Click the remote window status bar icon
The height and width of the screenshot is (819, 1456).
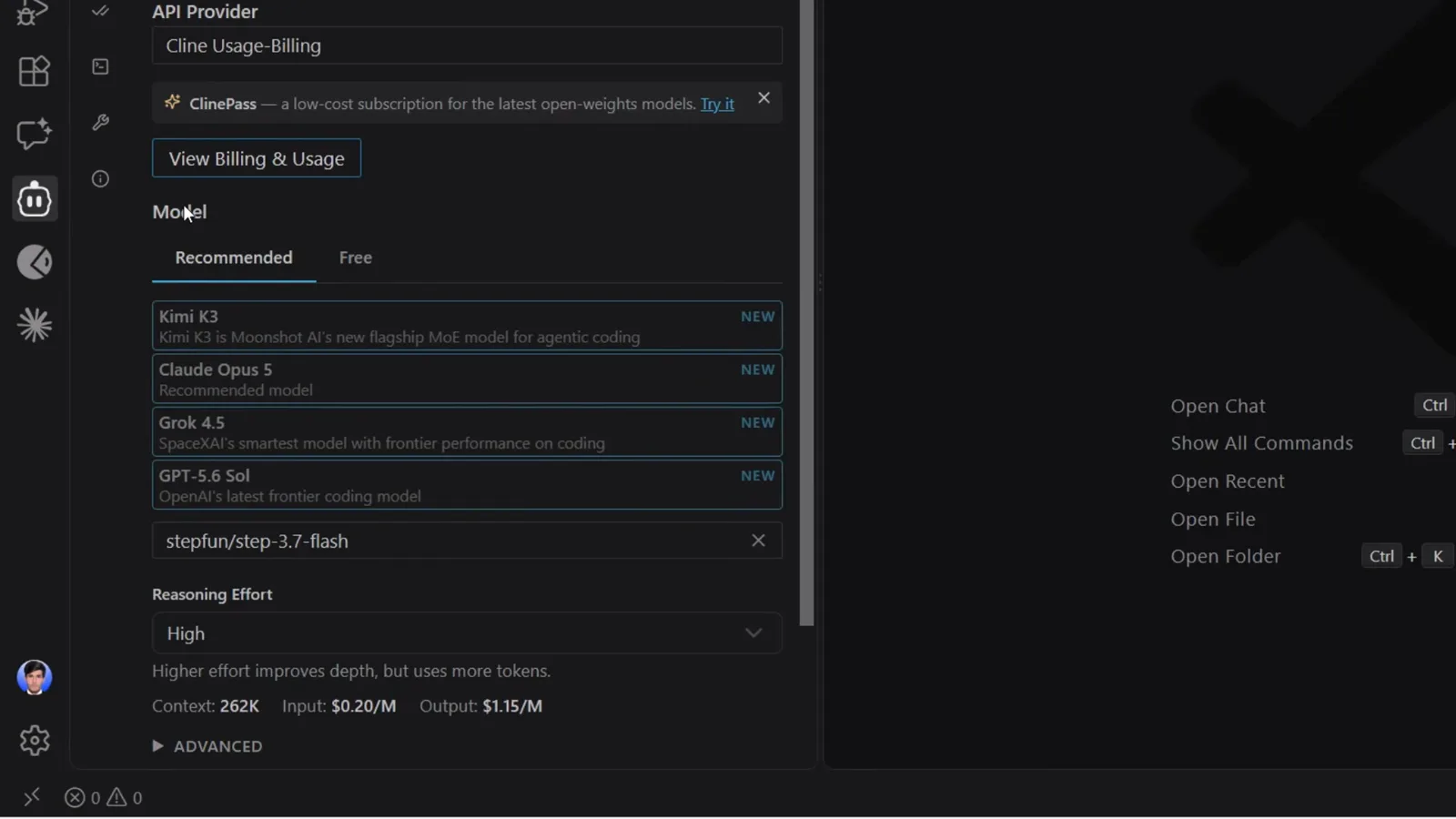click(32, 798)
